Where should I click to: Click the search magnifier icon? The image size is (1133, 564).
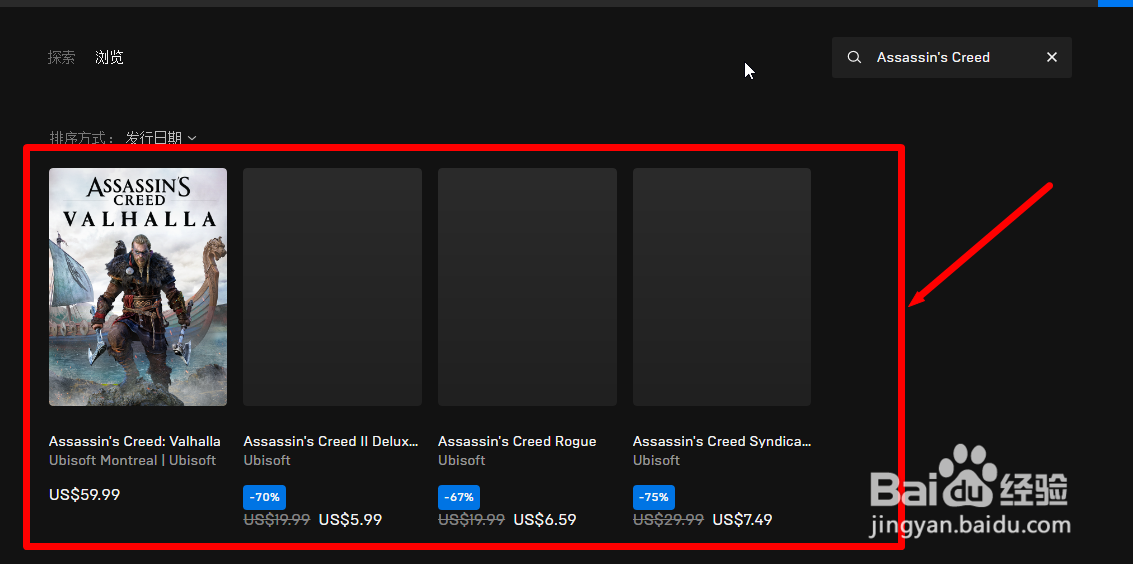coord(854,57)
